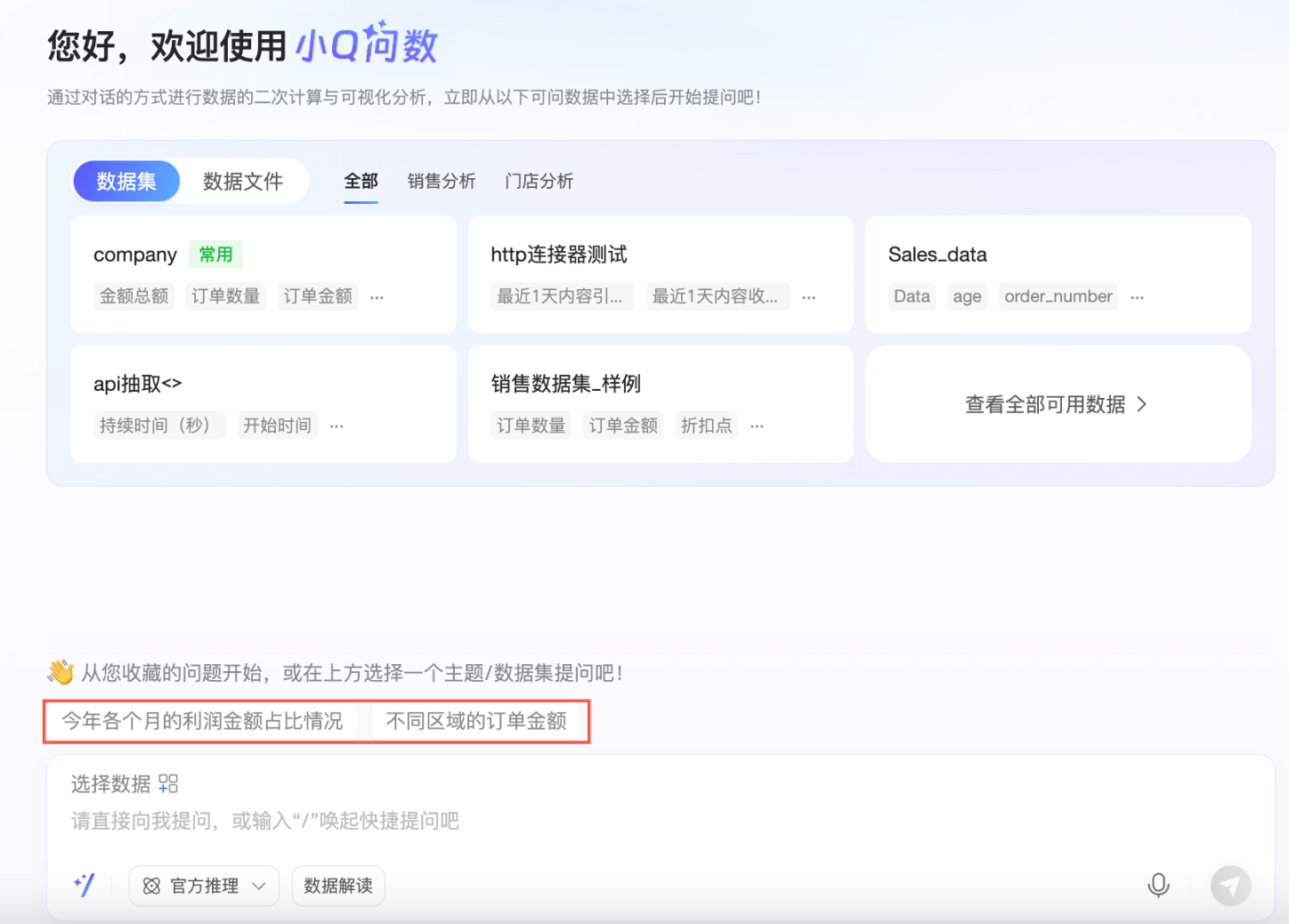Image resolution: width=1289 pixels, height=924 pixels.
Task: Click the 数据解读 button
Action: (x=338, y=886)
